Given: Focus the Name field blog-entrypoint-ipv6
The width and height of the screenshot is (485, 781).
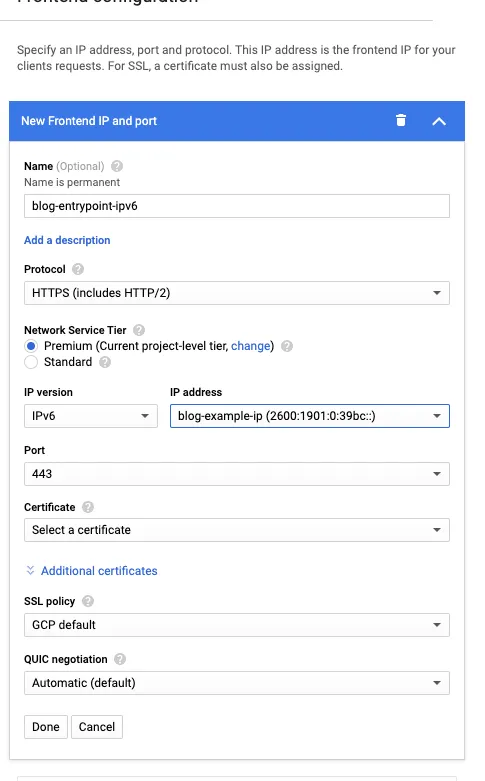Looking at the screenshot, I should [237, 206].
